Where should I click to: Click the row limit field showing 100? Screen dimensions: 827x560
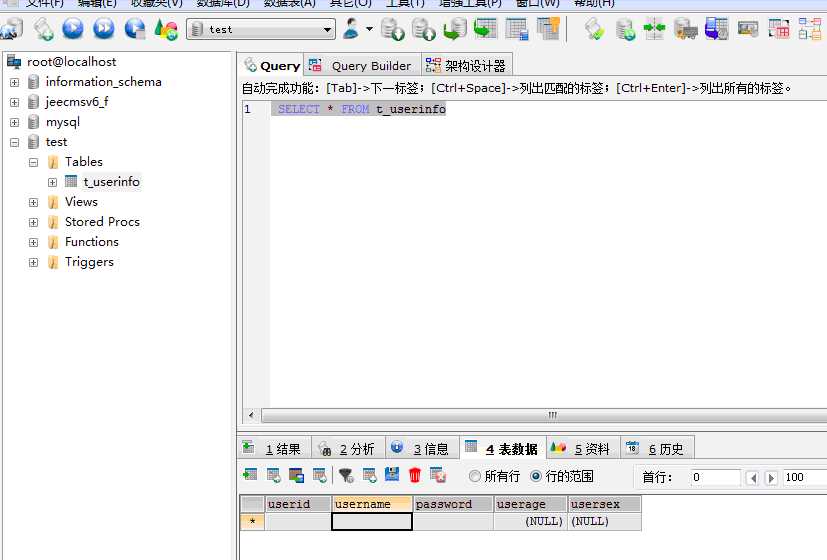(x=804, y=477)
